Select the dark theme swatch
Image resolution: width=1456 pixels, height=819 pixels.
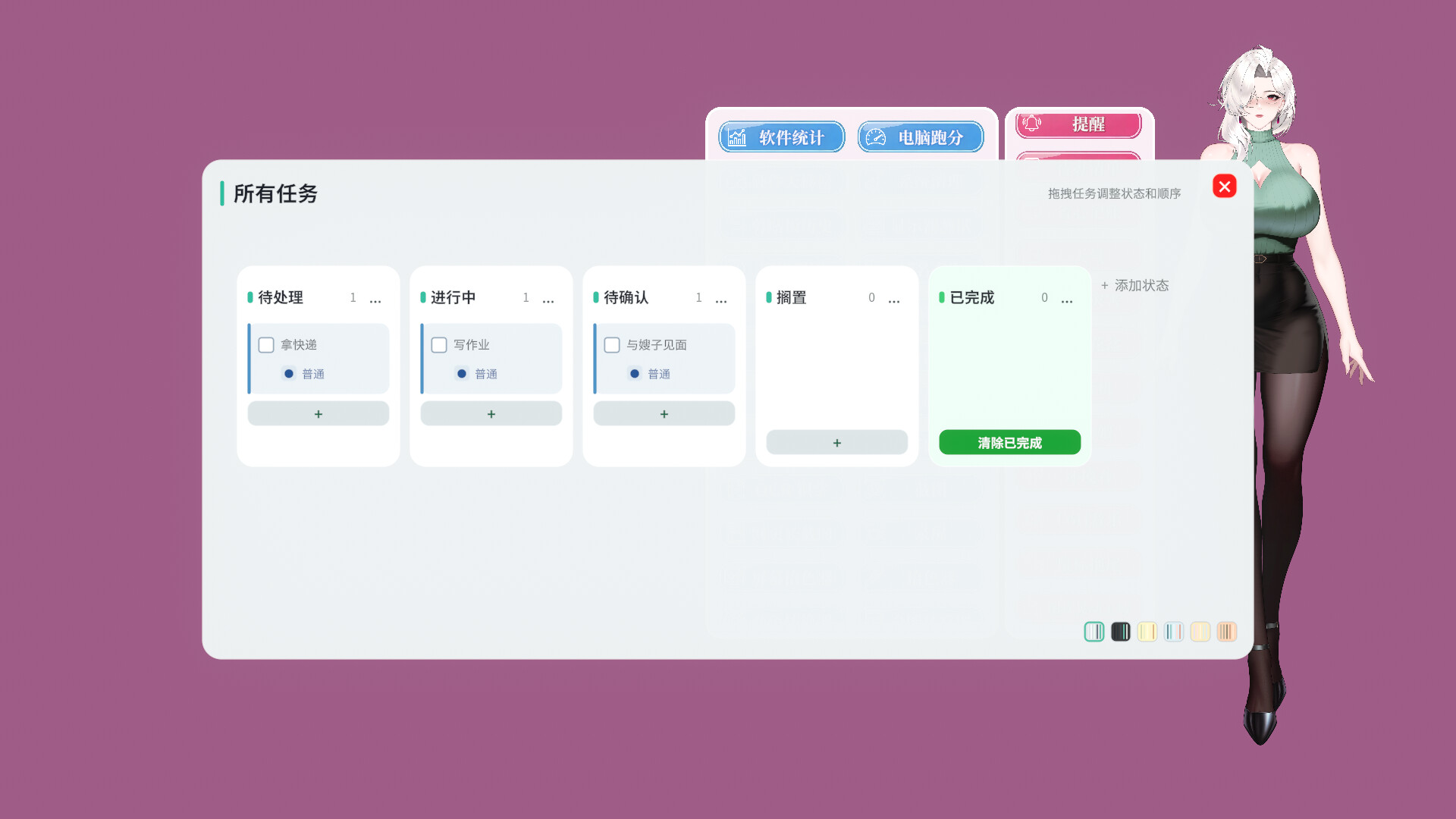pyautogui.click(x=1121, y=632)
